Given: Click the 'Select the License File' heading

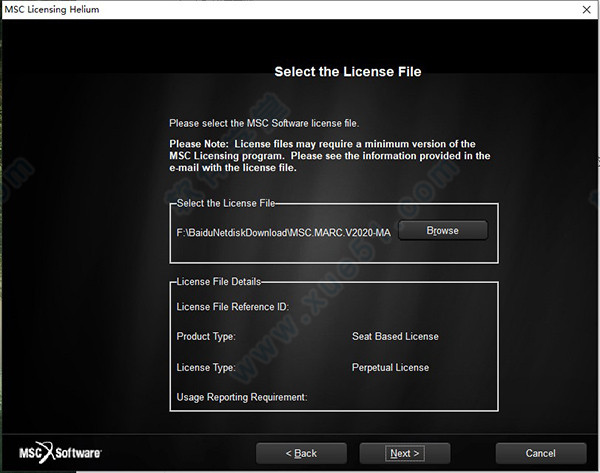Looking at the screenshot, I should [347, 72].
